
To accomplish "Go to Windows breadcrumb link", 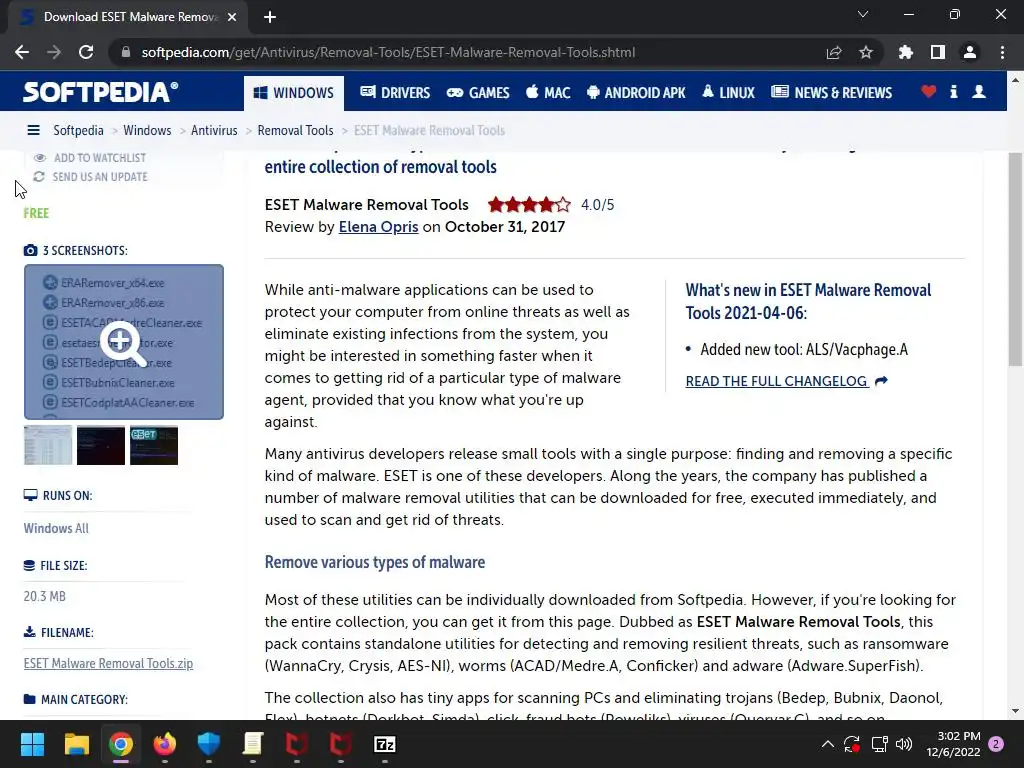I will 147,130.
